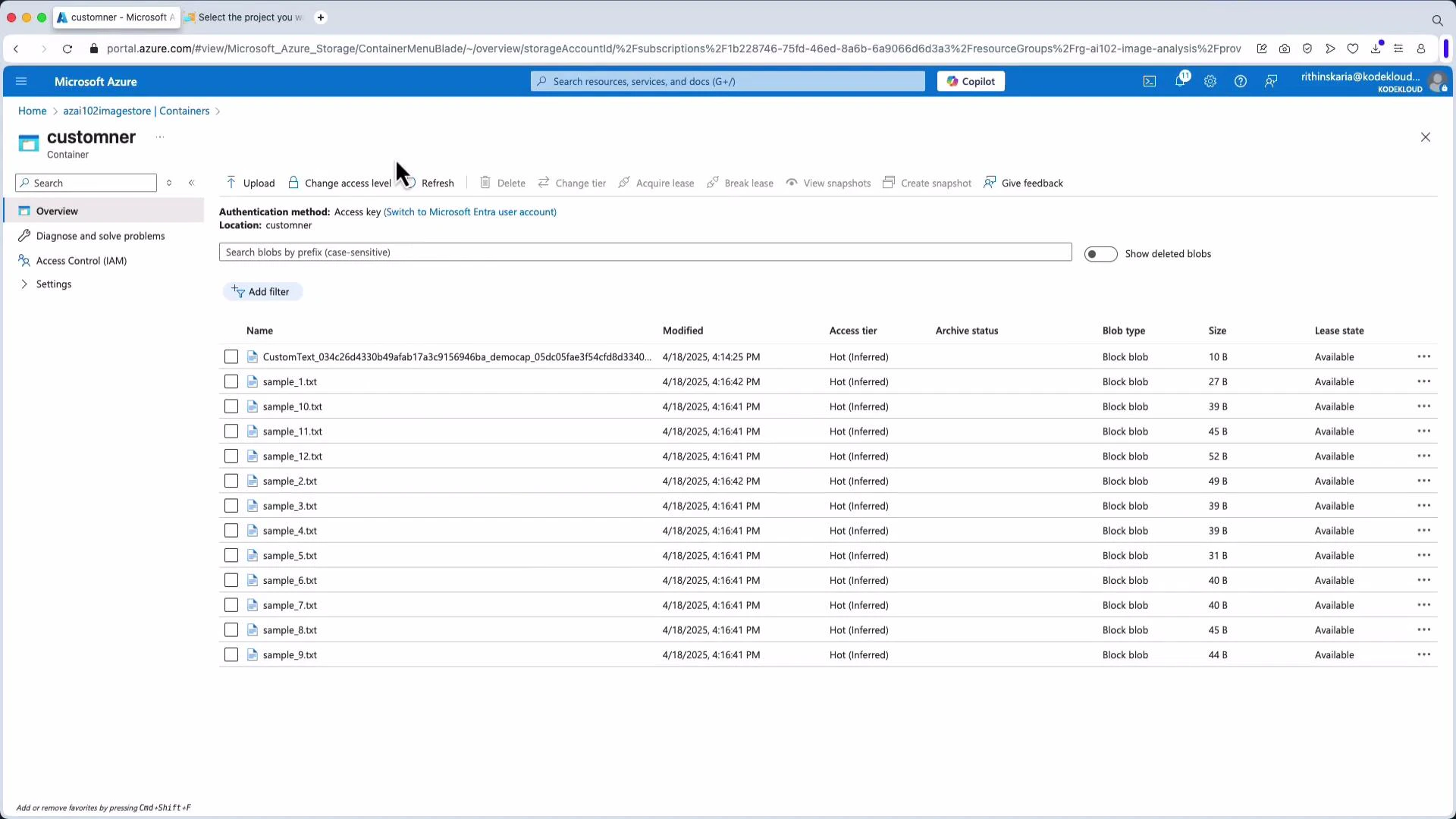Open the Azure notifications bell
Image resolution: width=1456 pixels, height=819 pixels.
pos(1181,81)
